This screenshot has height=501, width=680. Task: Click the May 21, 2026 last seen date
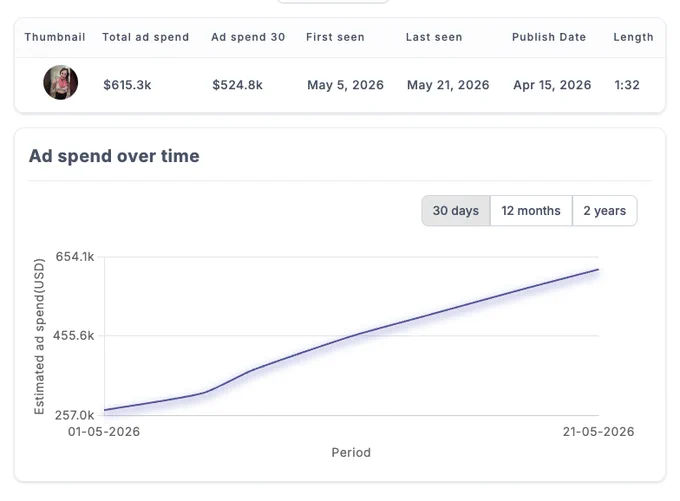(x=448, y=85)
